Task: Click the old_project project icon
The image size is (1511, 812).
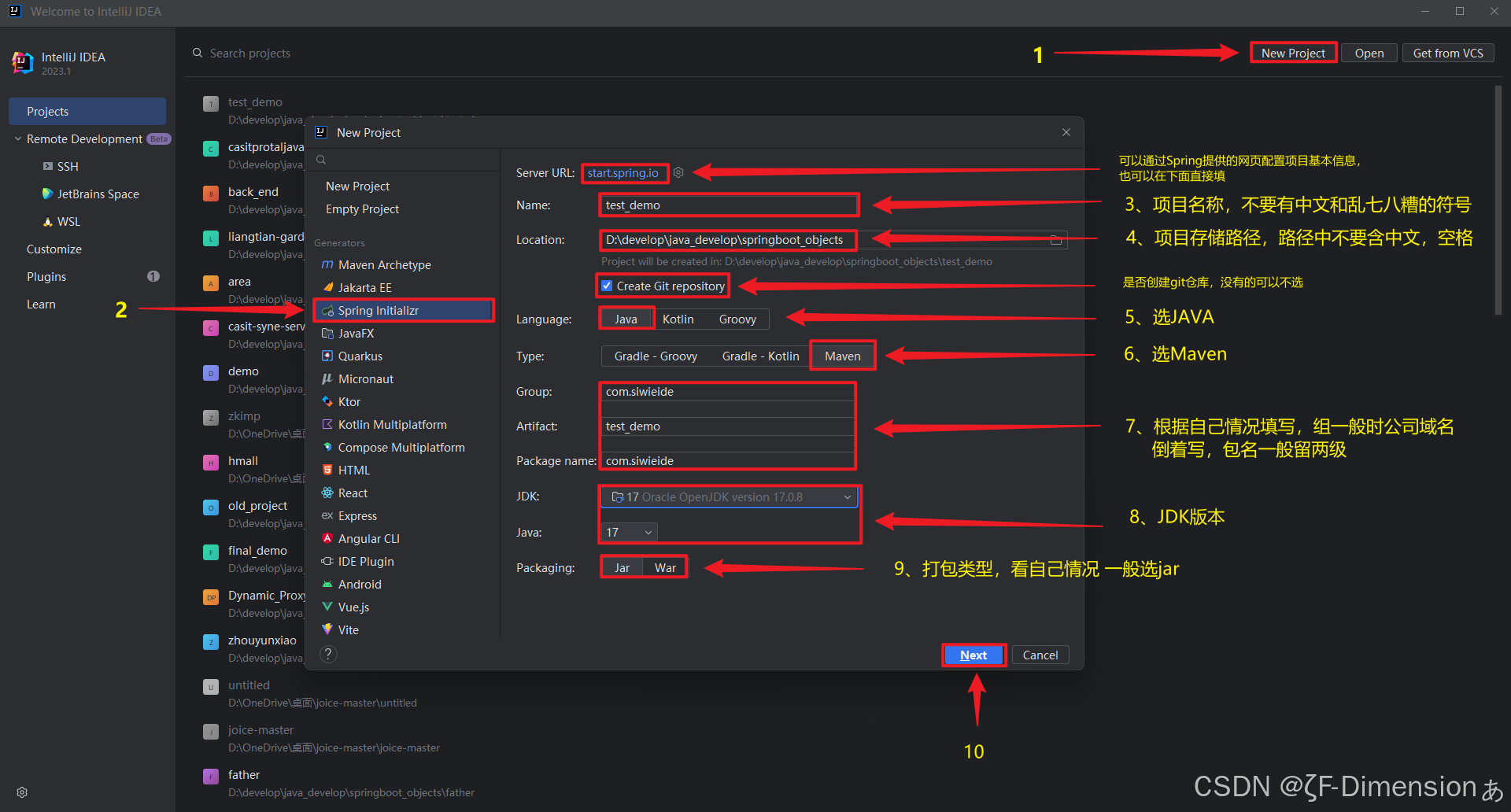Action: [x=211, y=507]
